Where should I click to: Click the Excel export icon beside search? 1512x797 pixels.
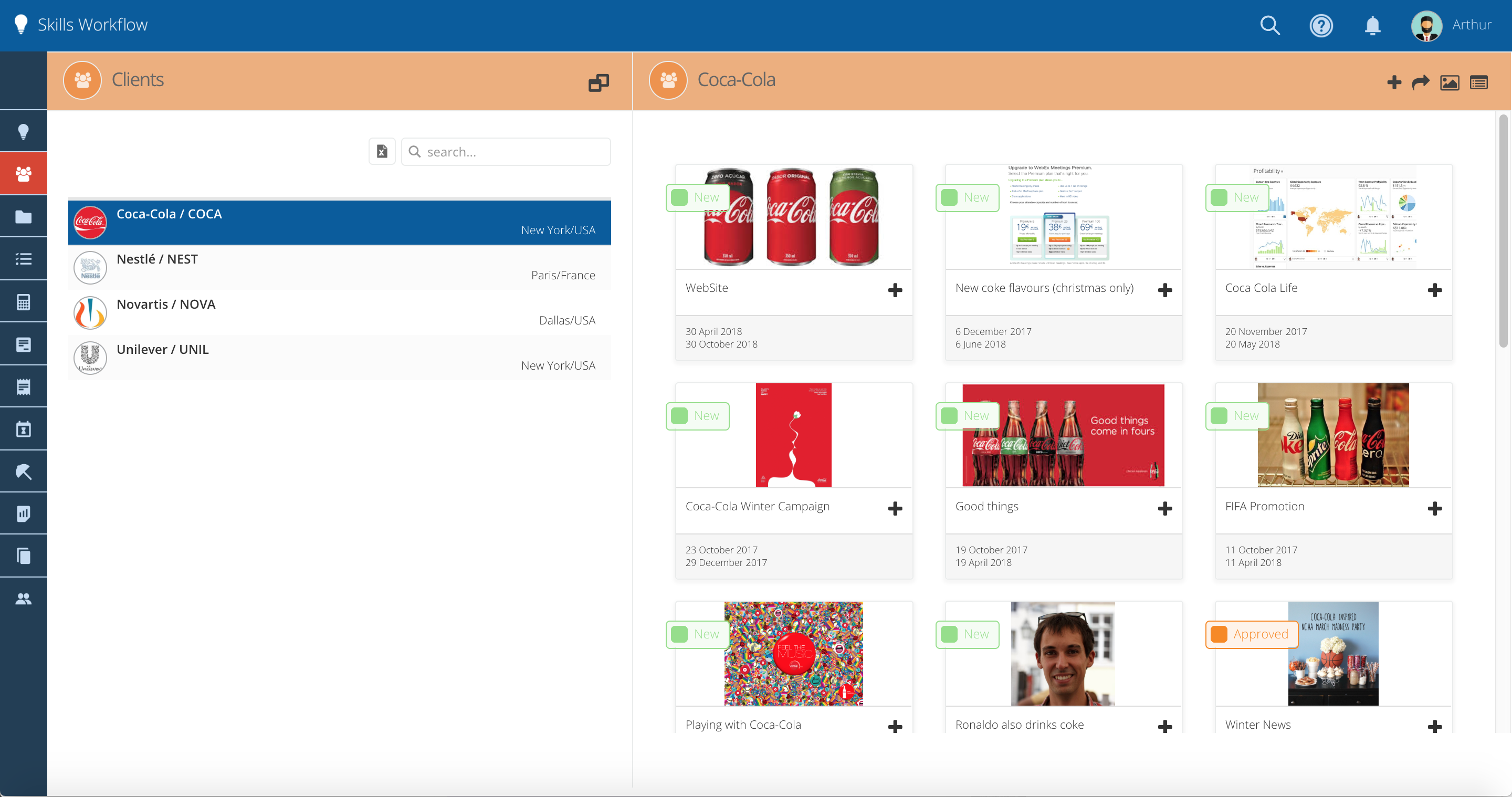click(x=382, y=151)
